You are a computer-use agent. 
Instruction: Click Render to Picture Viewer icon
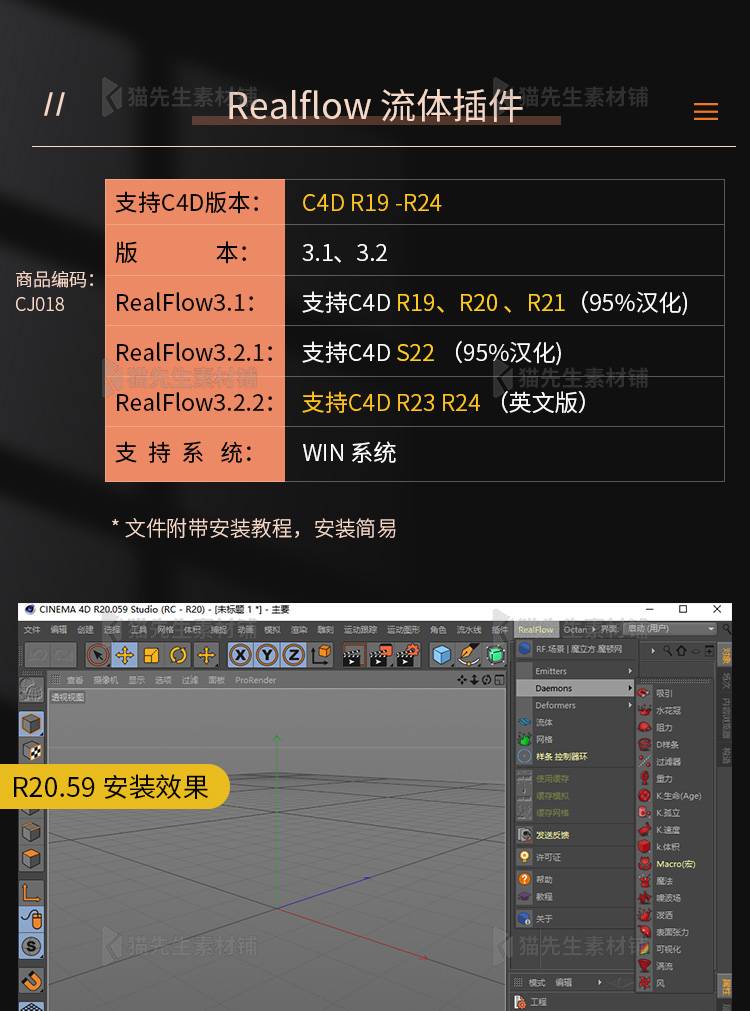click(380, 655)
